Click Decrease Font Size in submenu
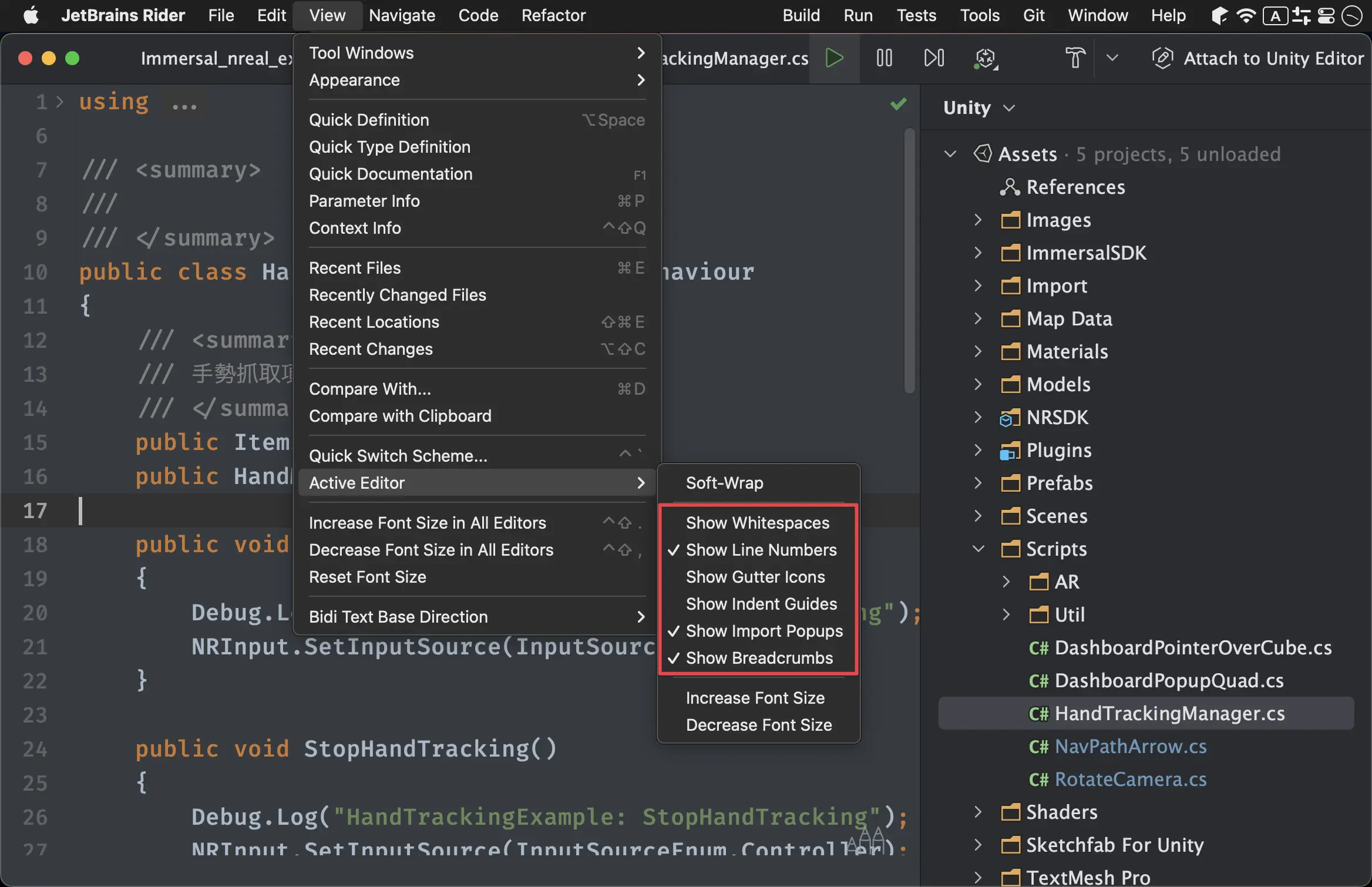Viewport: 1372px width, 887px height. [758, 725]
